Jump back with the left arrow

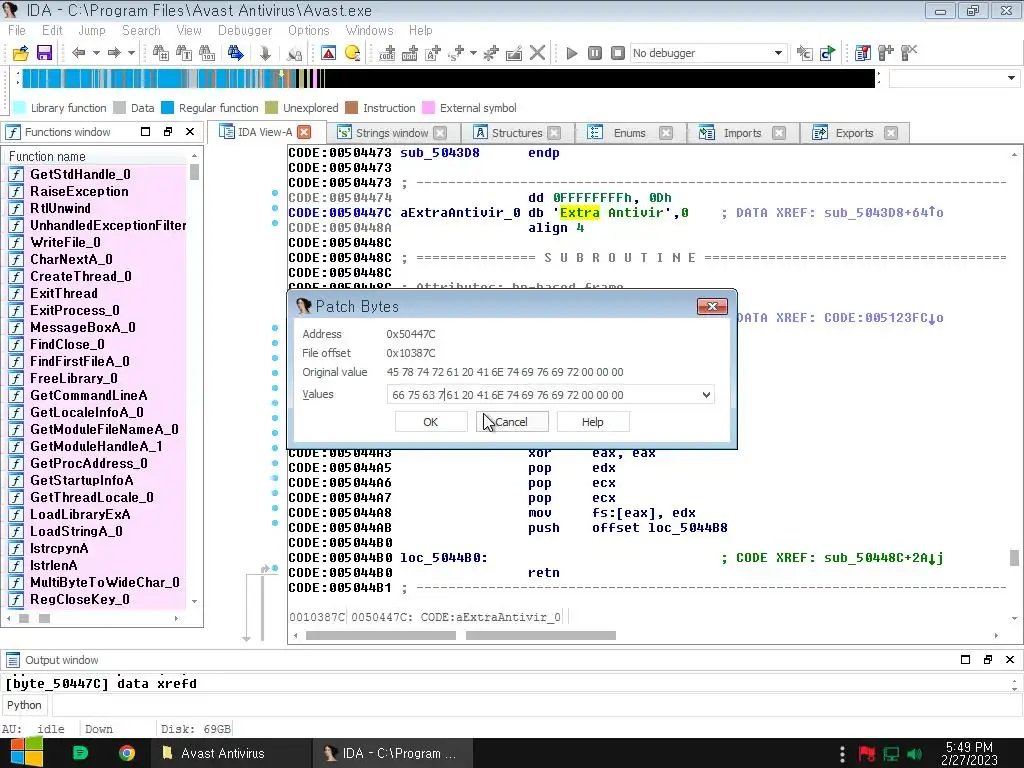click(79, 53)
